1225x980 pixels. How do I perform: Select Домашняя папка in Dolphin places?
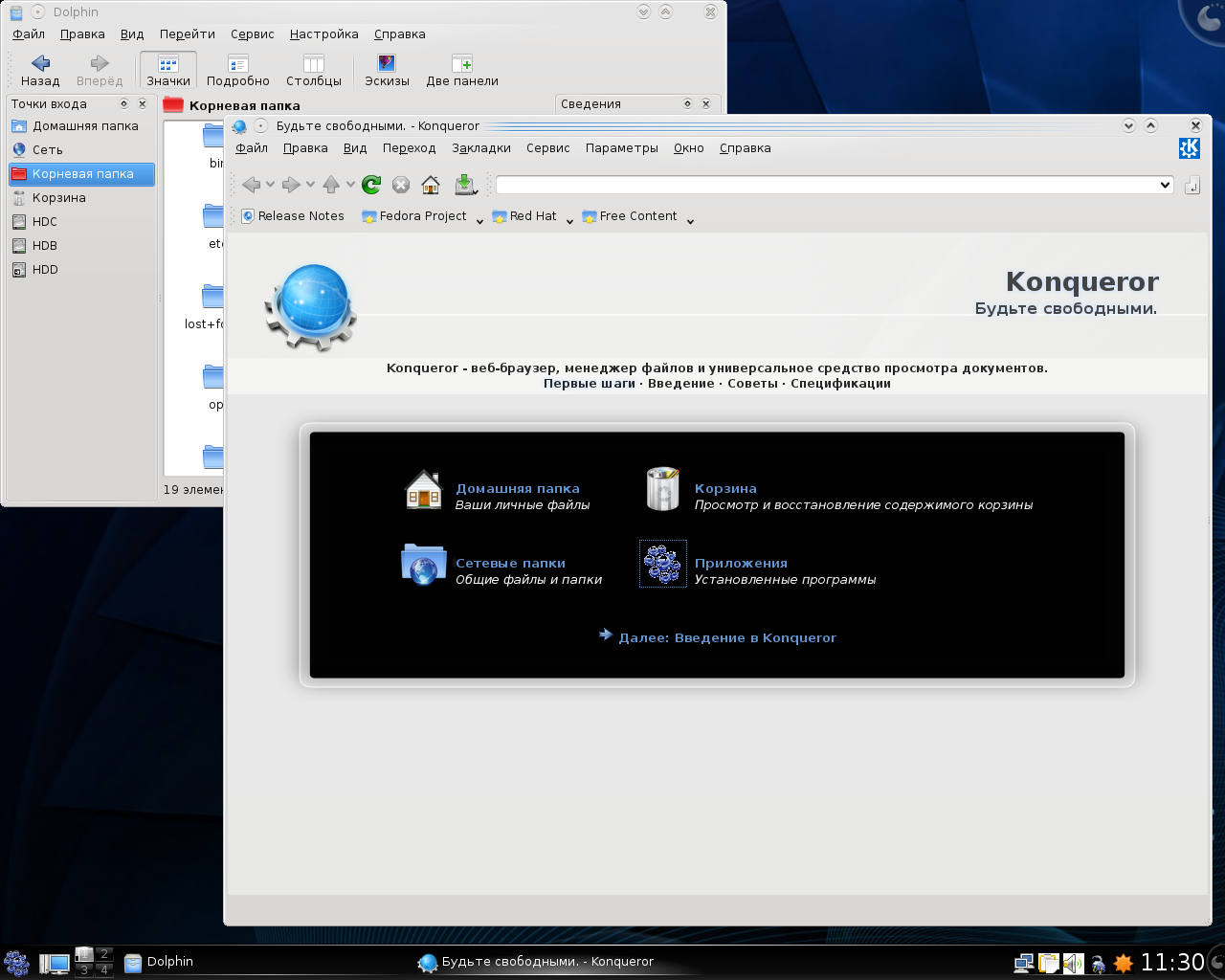click(x=81, y=126)
